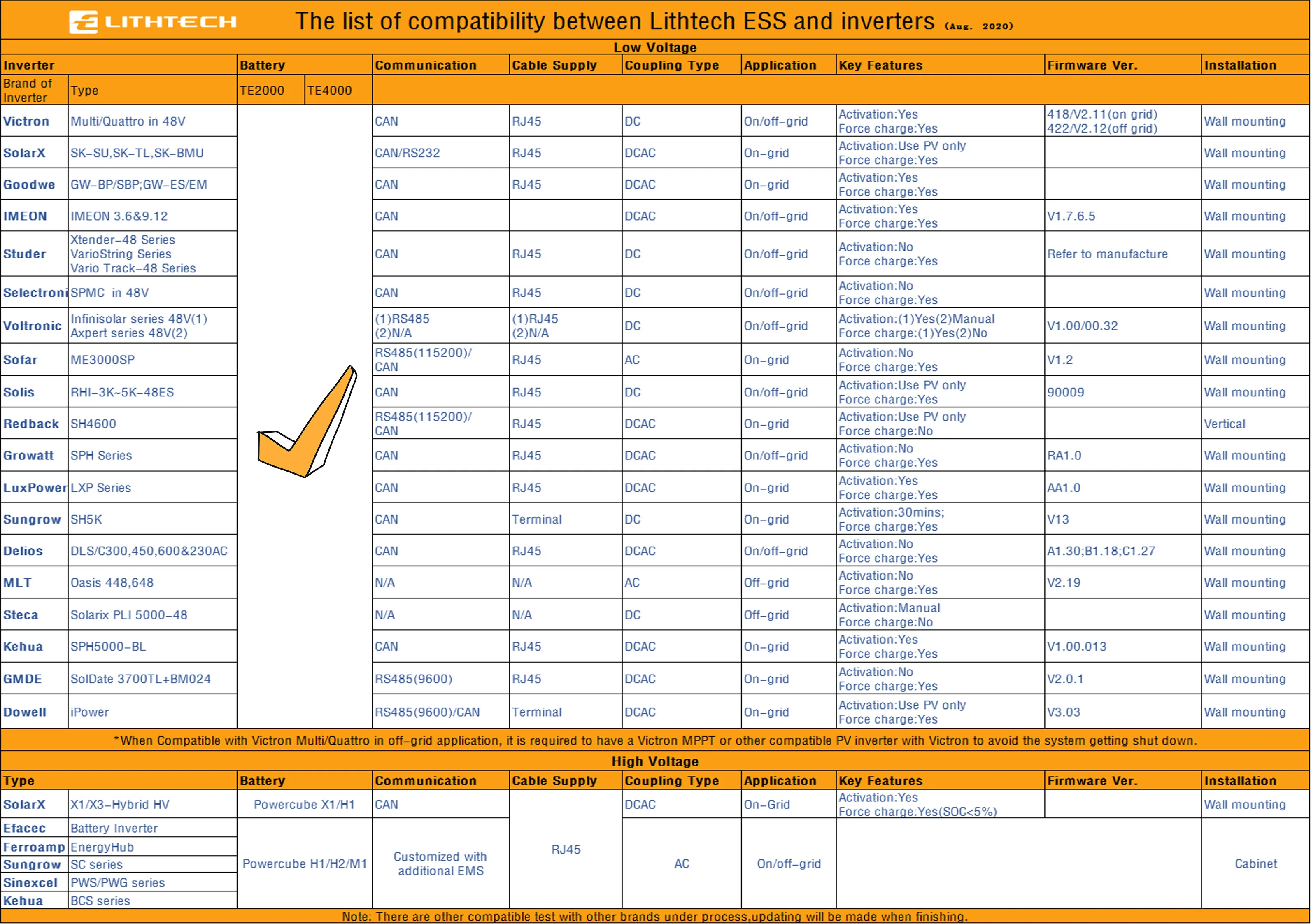Image resolution: width=1311 pixels, height=924 pixels.
Task: Select LuxPower 'LXP Series' cell
Action: pyautogui.click(x=152, y=487)
